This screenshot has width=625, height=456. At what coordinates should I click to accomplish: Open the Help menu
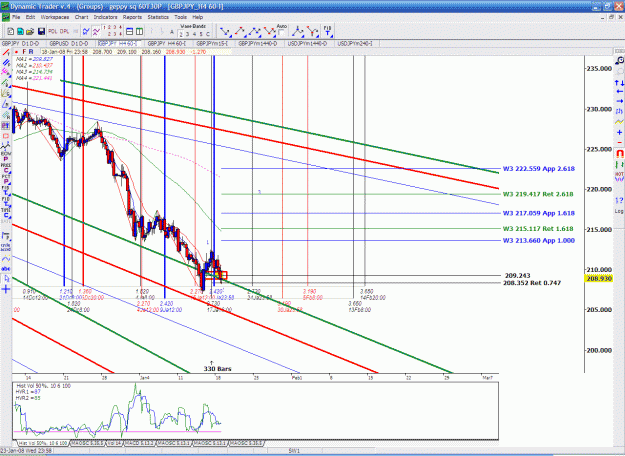point(198,17)
